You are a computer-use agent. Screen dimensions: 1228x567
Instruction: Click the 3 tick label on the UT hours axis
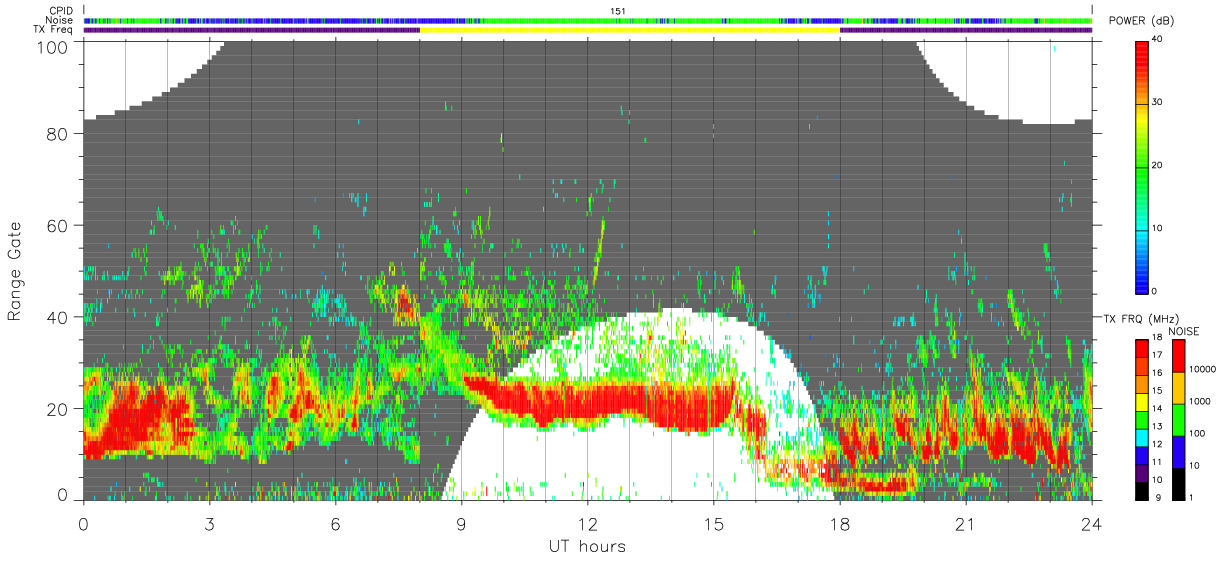[209, 524]
